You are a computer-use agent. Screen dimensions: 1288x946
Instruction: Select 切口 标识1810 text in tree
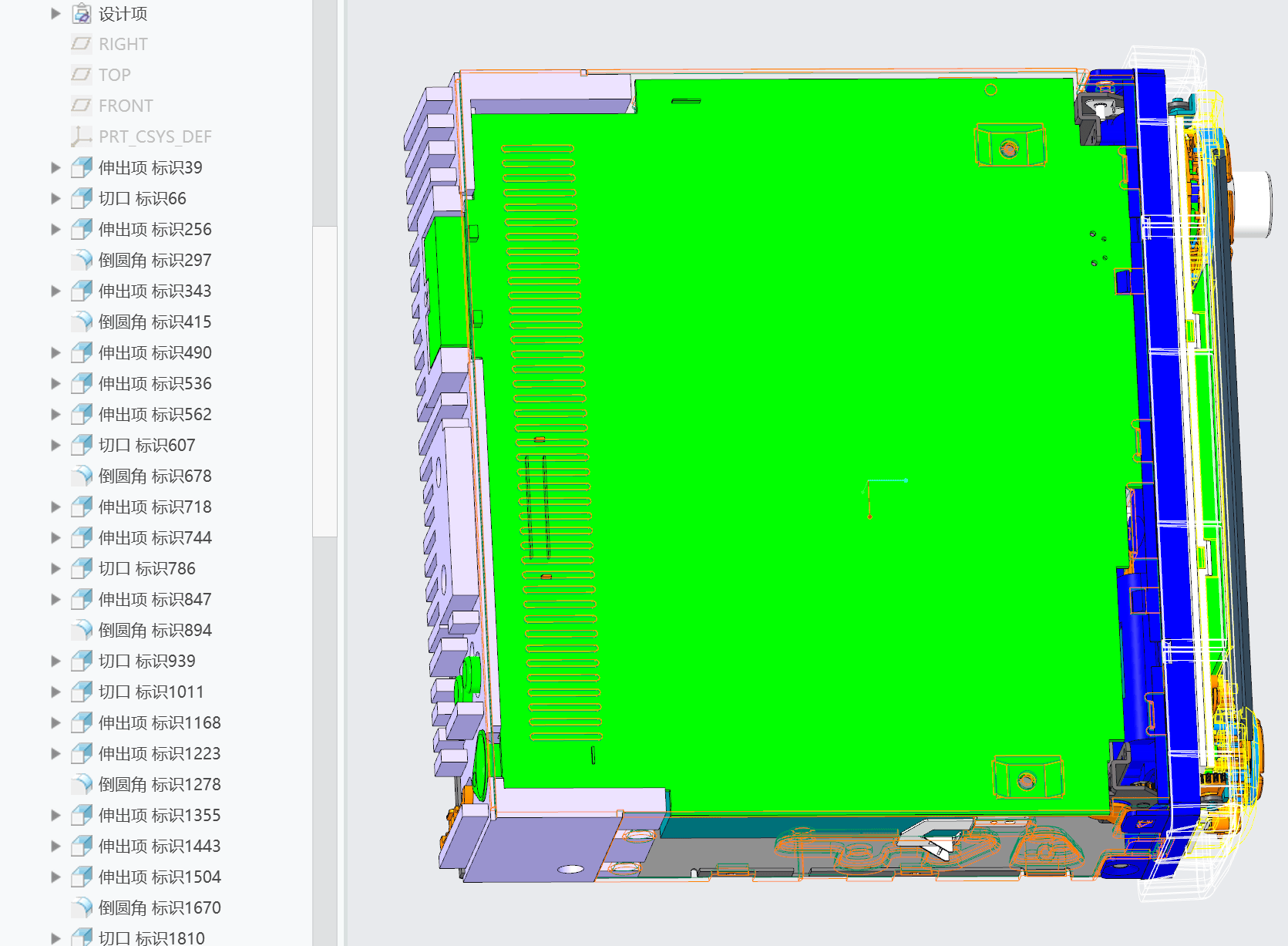pos(151,938)
